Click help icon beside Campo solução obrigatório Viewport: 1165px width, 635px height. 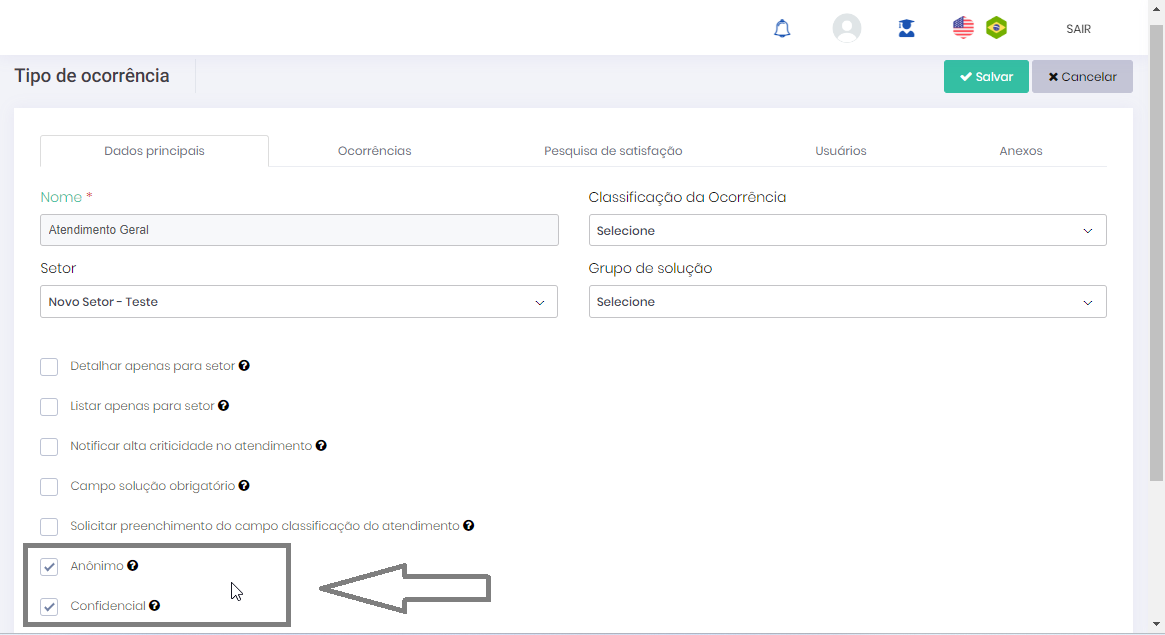click(244, 486)
